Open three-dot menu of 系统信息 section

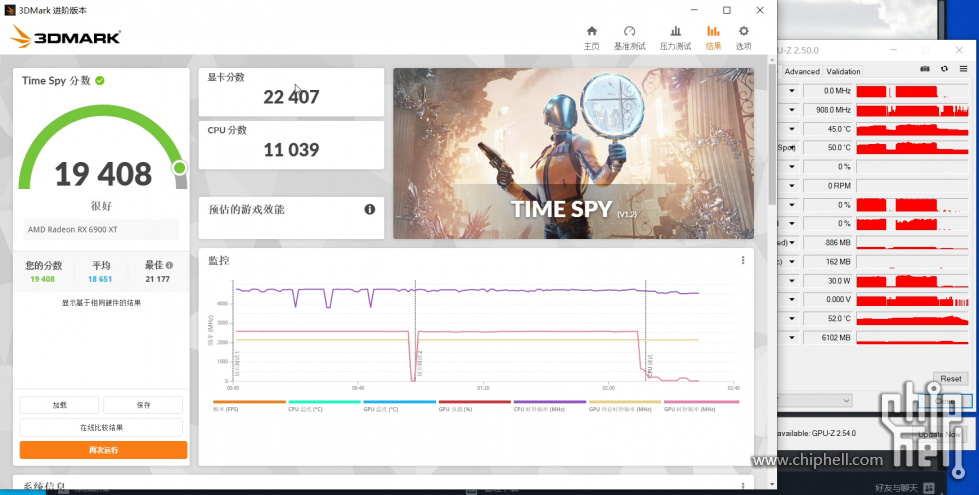(743, 486)
